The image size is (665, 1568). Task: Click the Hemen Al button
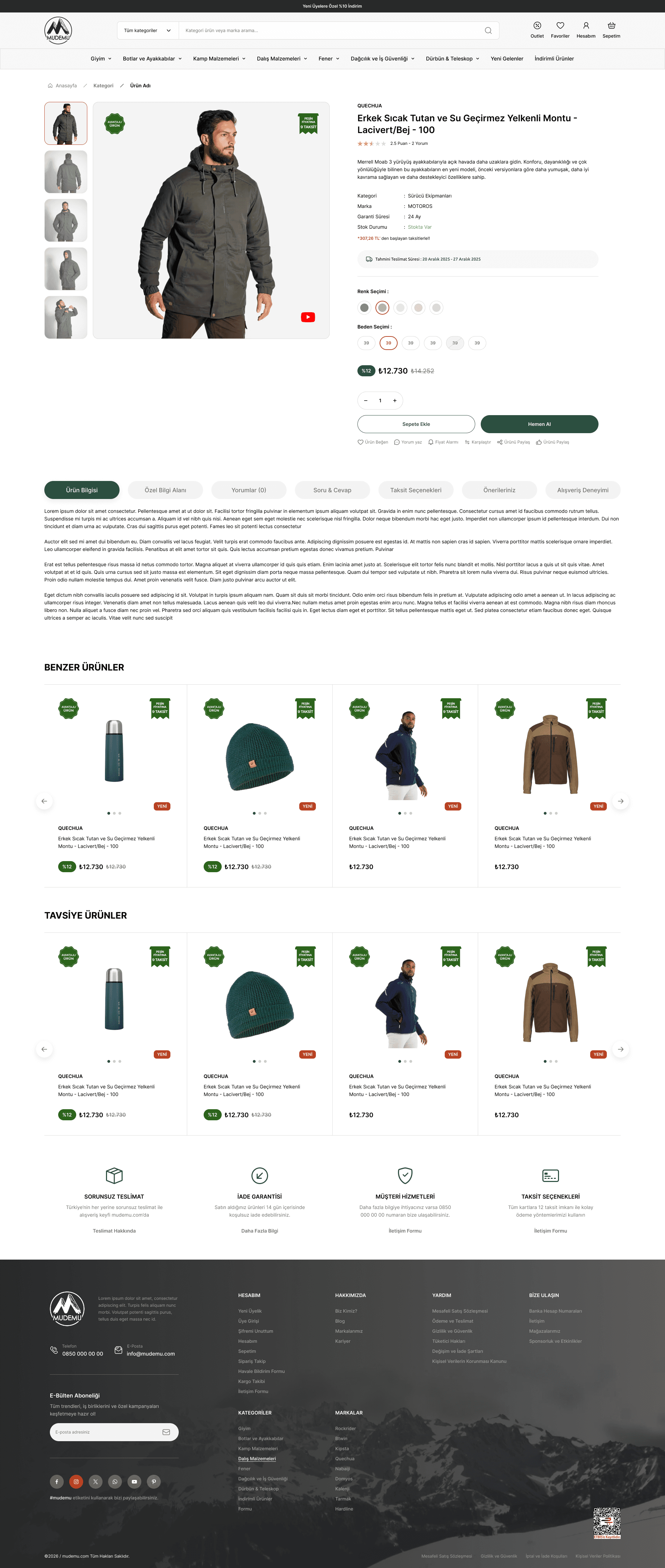click(x=539, y=424)
